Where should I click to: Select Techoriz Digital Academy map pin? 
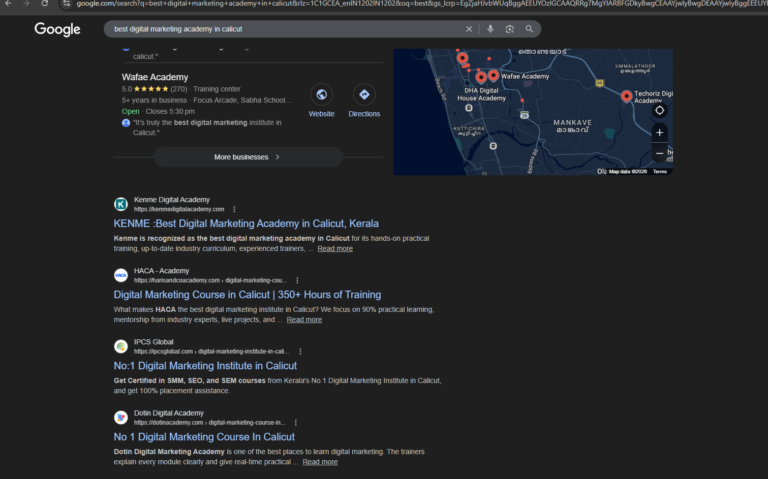click(x=626, y=96)
